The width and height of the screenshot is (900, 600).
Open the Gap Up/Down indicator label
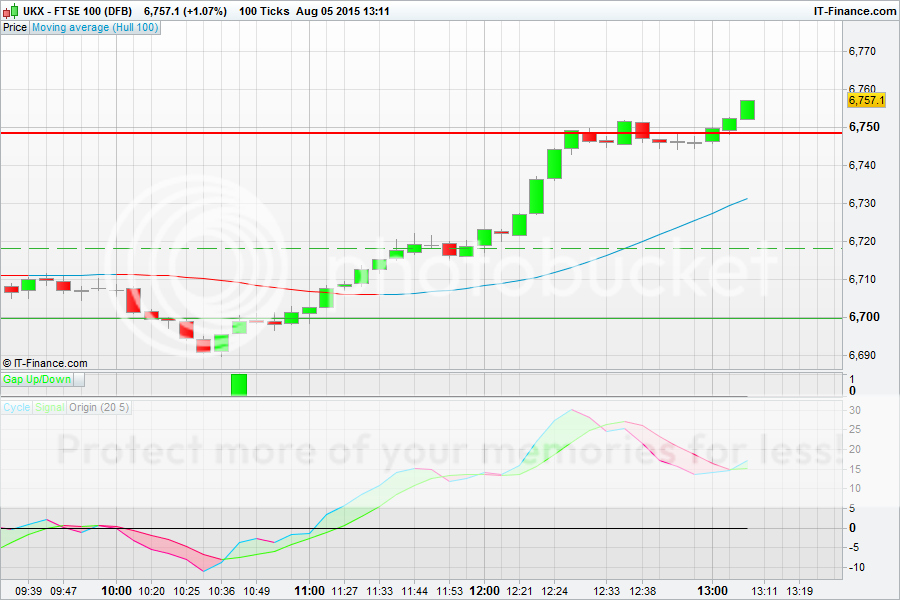pos(37,380)
